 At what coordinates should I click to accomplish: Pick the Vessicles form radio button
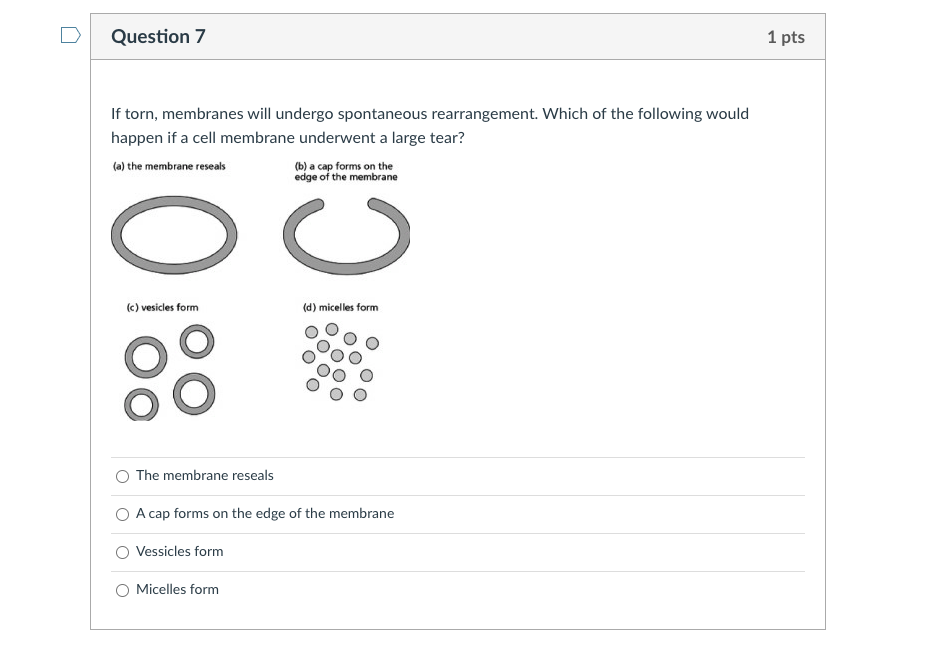point(122,552)
